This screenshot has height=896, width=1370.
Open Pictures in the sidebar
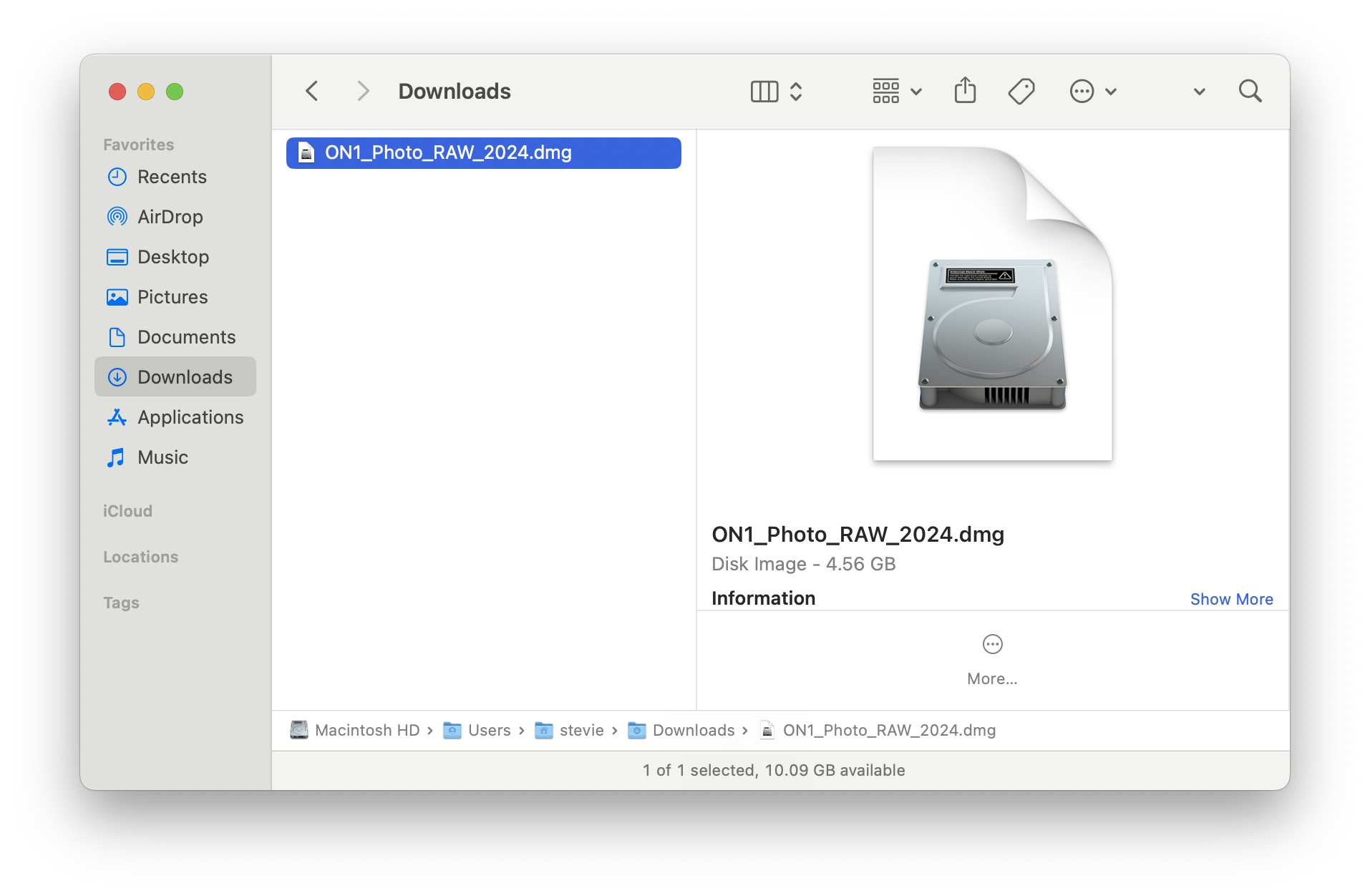[x=175, y=297]
